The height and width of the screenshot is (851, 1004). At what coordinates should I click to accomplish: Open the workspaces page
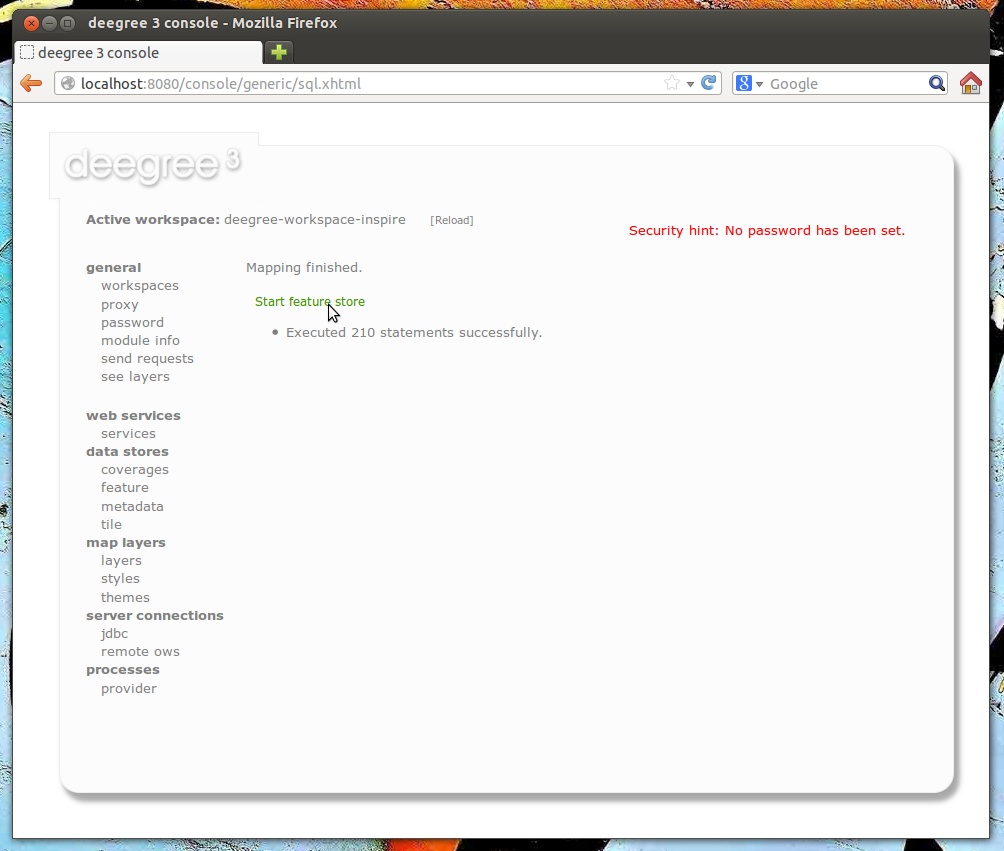pos(140,286)
